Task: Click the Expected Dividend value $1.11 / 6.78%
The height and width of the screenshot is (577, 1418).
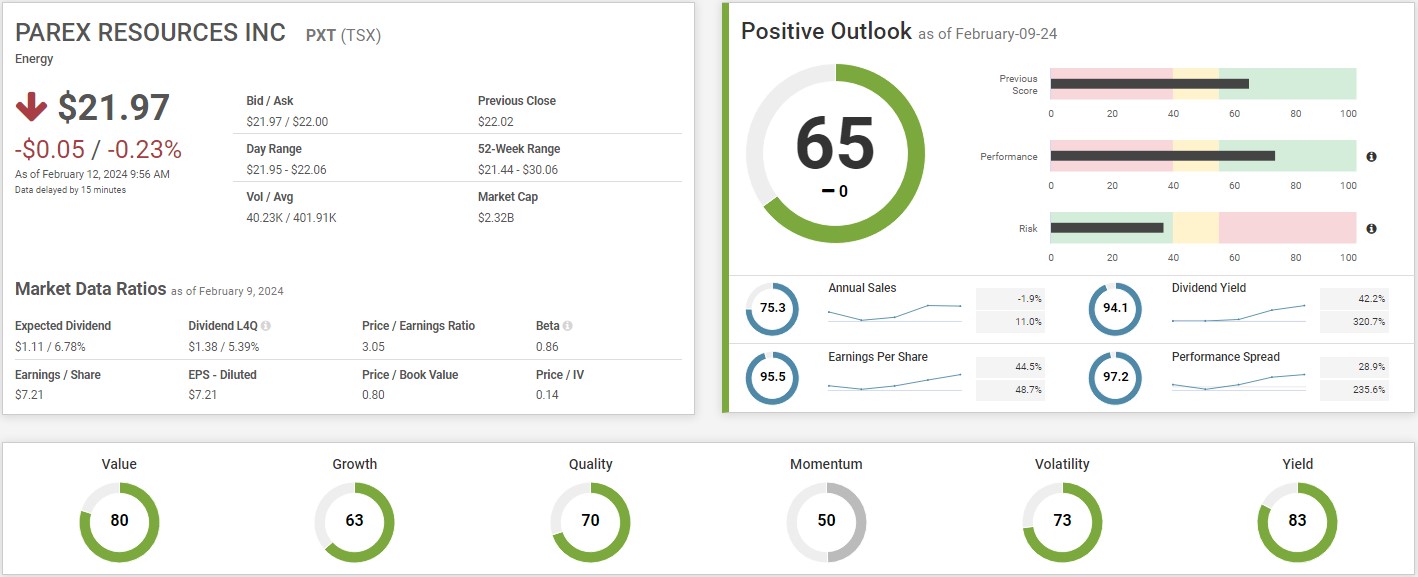Action: coord(50,347)
